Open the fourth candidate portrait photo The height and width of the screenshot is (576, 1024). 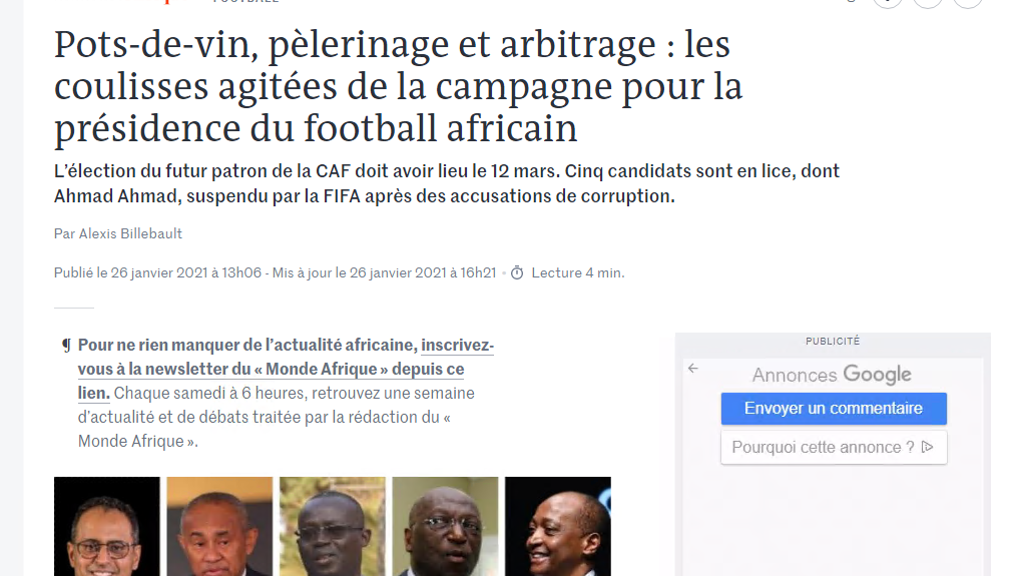[x=445, y=526]
